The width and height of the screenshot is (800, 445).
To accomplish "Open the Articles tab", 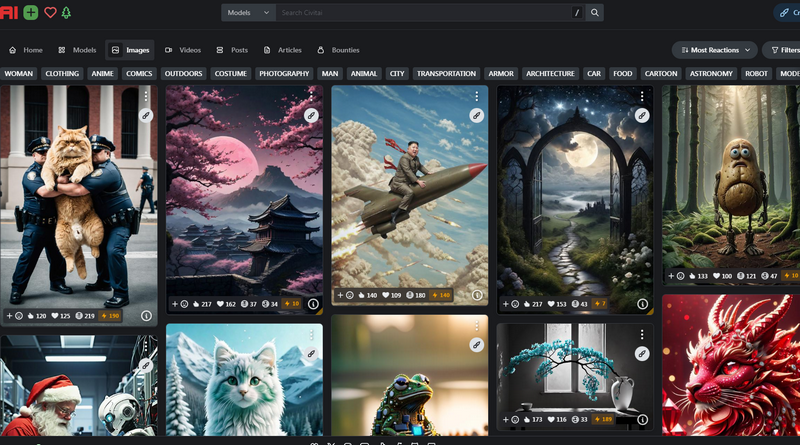I will pyautogui.click(x=283, y=50).
